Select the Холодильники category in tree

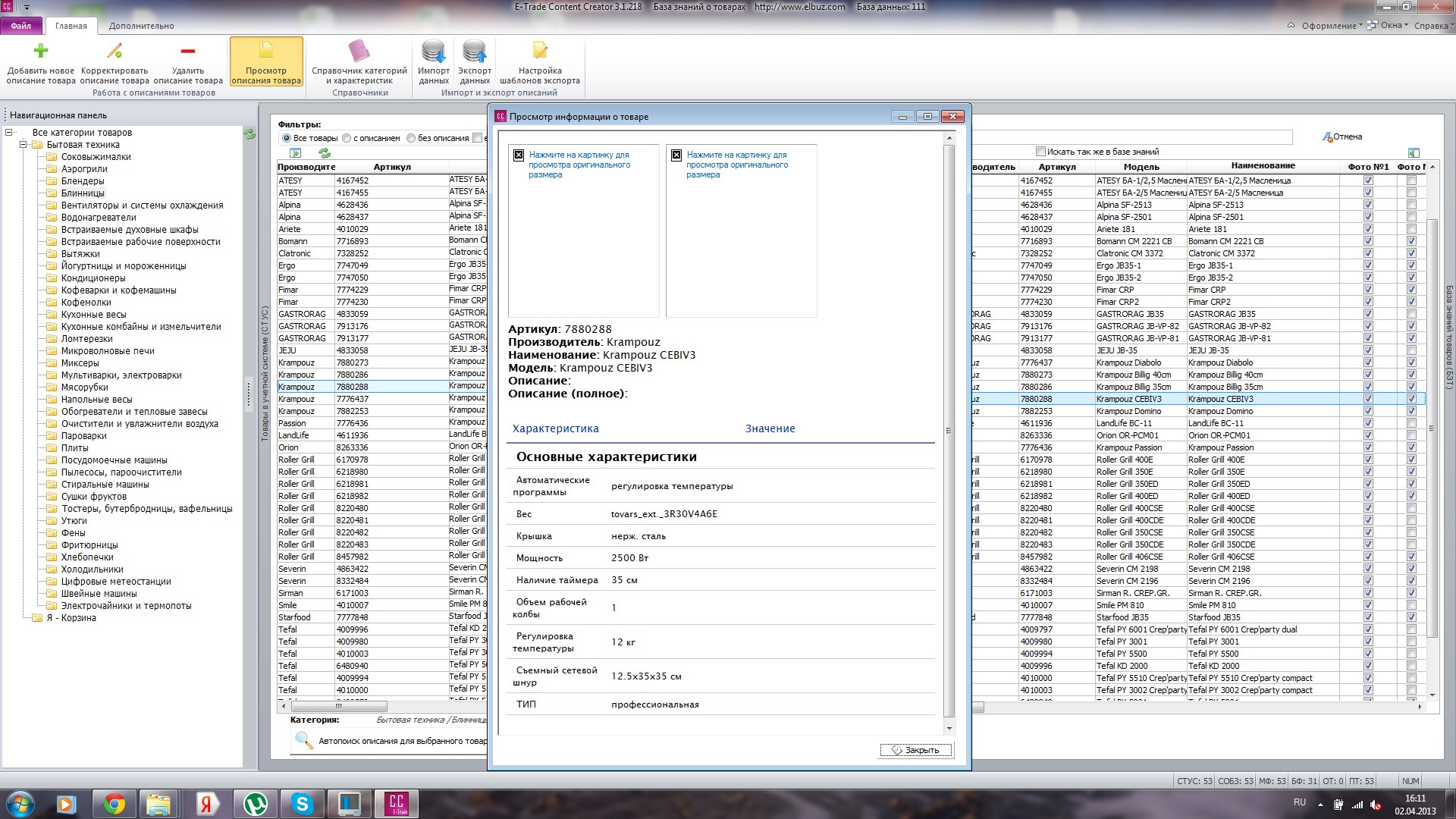[x=92, y=570]
